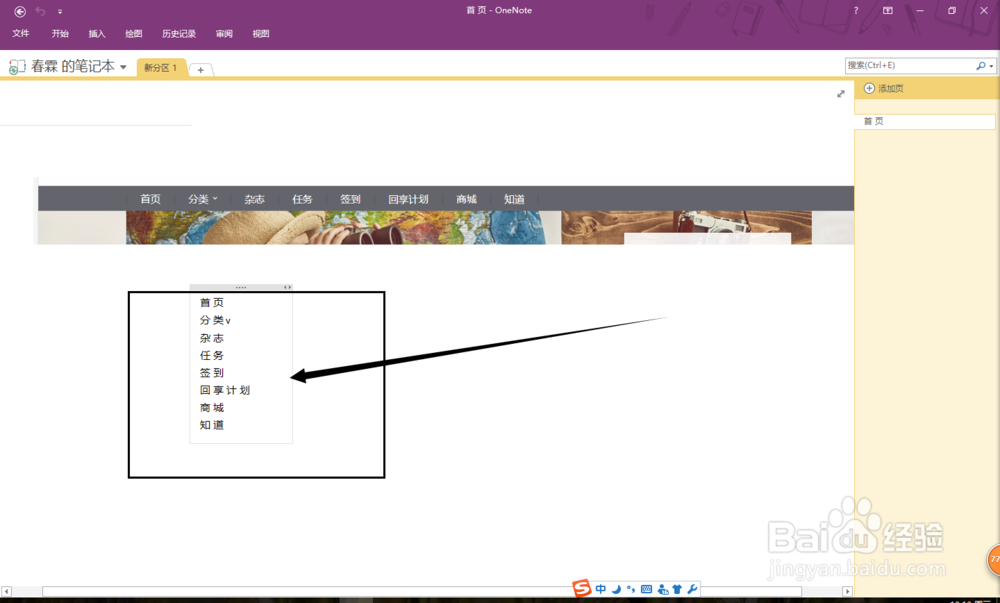Open ribbon display options icon
The width and height of the screenshot is (1000, 603).
click(888, 10)
